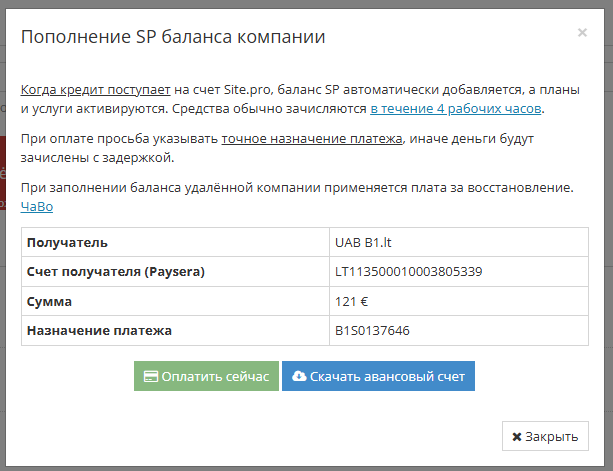This screenshot has height=471, width=613.
Task: Open the 'в течение 4 рабочих часов' link
Action: tap(456, 108)
